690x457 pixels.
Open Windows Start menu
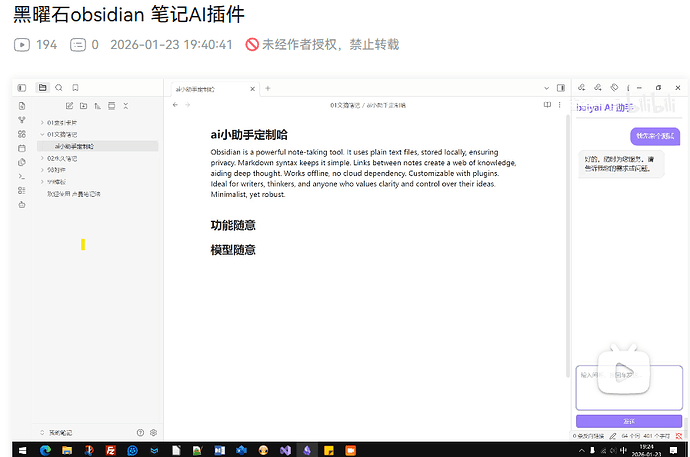22,450
